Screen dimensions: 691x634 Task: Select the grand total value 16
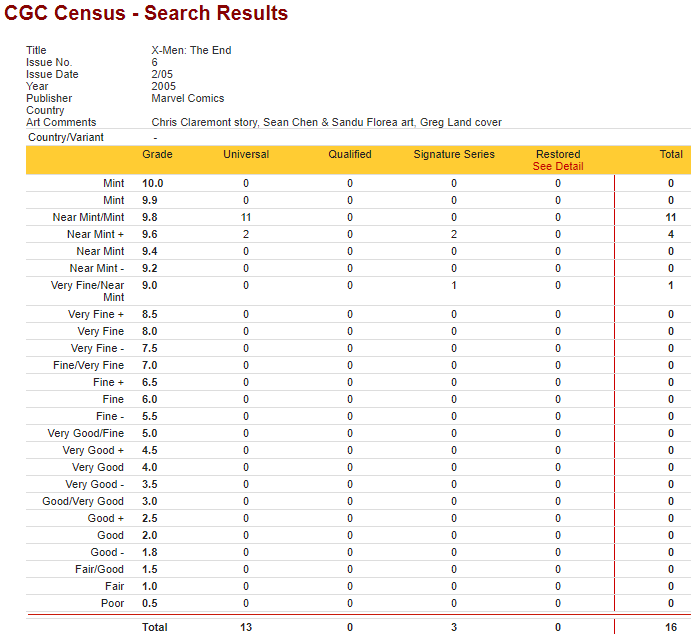[x=671, y=627]
